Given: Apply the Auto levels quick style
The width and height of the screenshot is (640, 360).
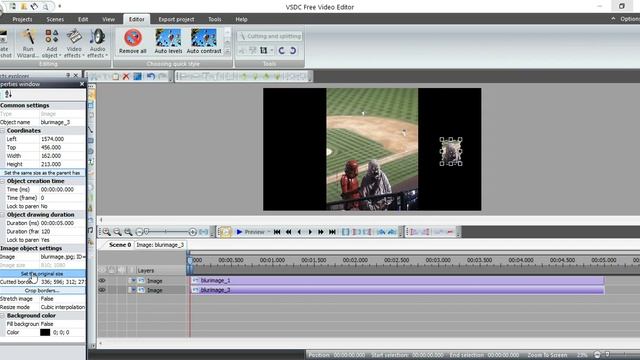Looking at the screenshot, I should 168,41.
